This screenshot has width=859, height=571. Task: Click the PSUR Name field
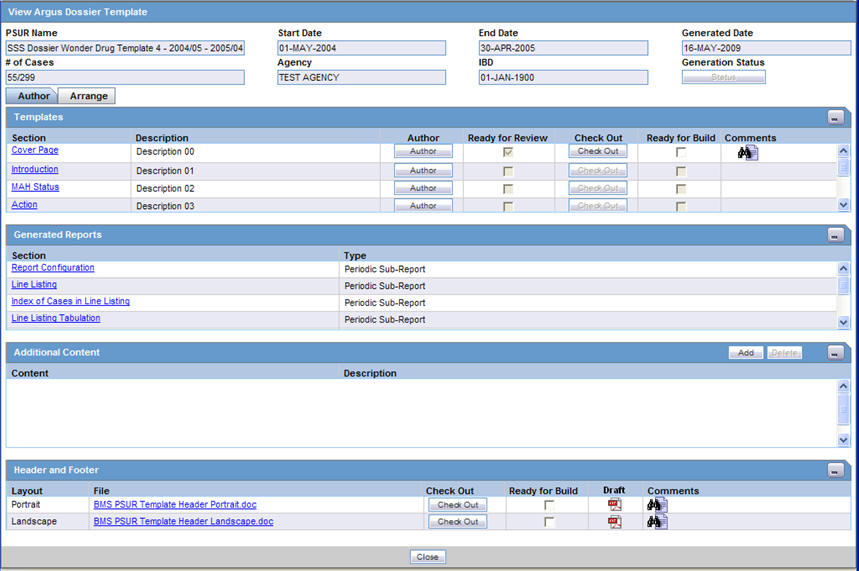click(x=125, y=48)
